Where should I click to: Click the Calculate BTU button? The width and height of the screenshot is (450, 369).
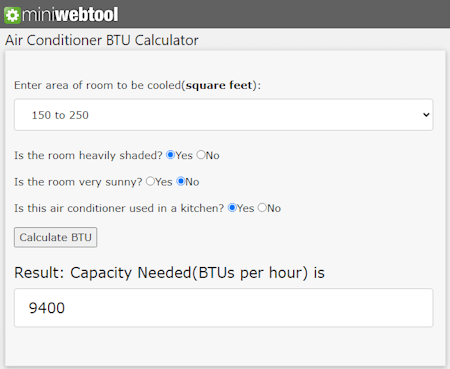[x=55, y=237]
